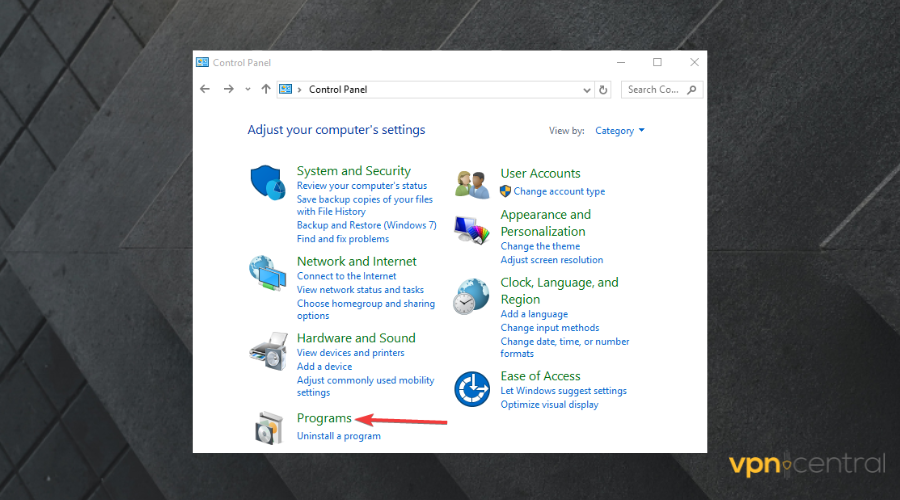Open the View by Category dropdown

pos(620,131)
